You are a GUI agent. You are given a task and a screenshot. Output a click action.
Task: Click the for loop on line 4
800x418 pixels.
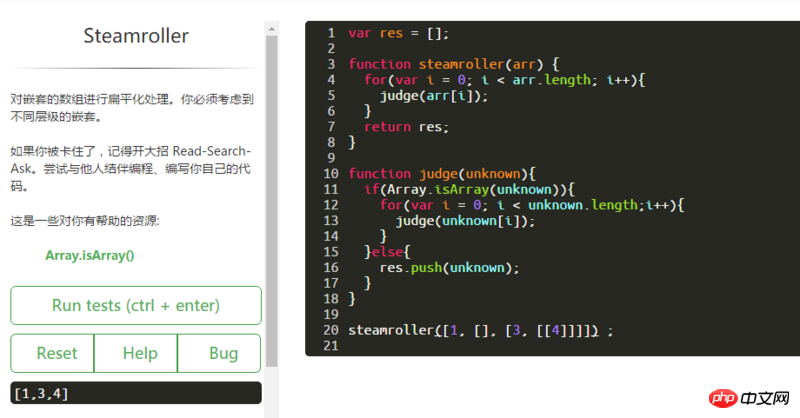505,80
